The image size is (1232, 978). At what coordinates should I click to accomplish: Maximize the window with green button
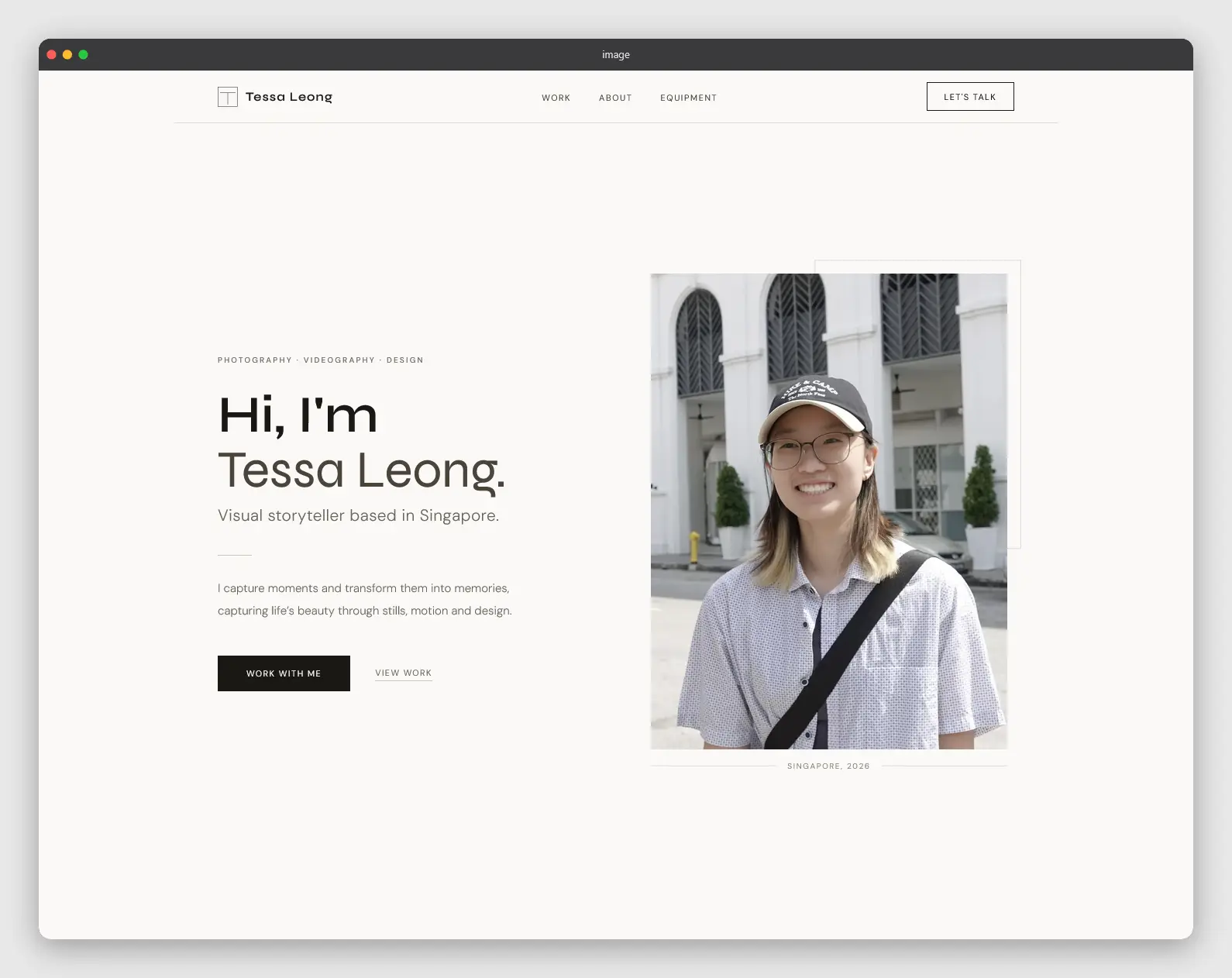[84, 54]
